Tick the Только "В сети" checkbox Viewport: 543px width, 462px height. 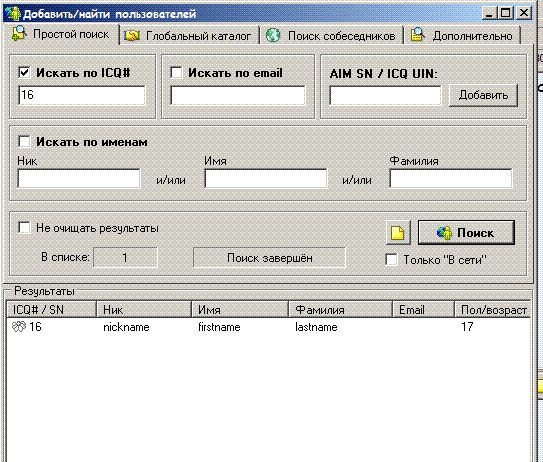(x=391, y=260)
